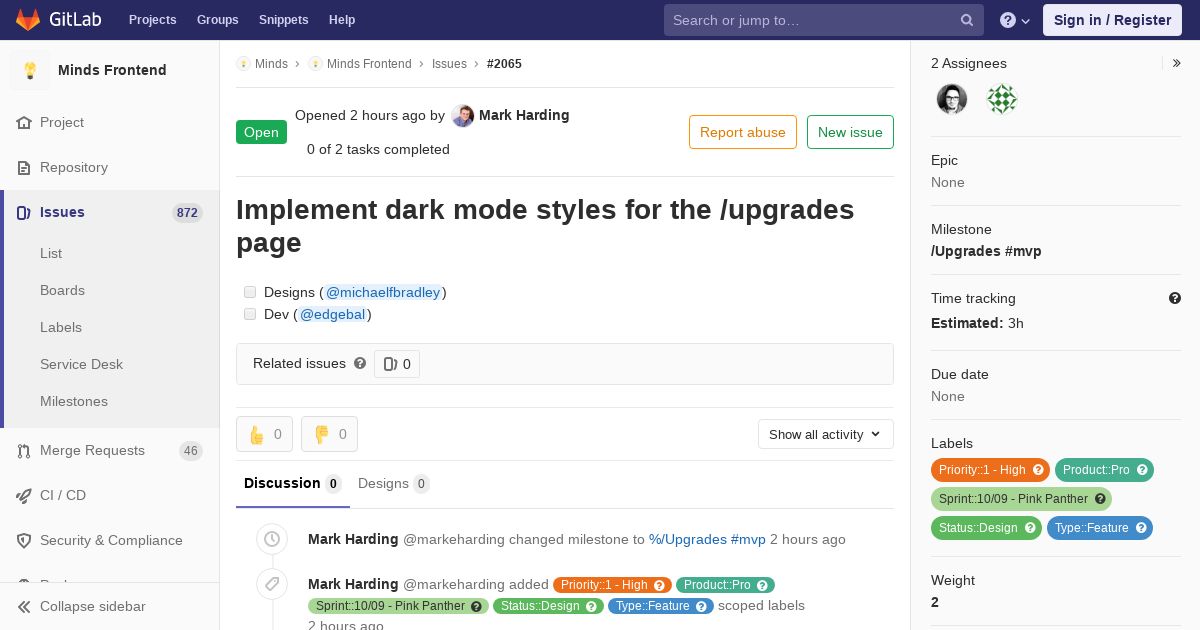1200x630 pixels.
Task: Open the %/Upgrades #mvp milestone link in activity
Action: [x=707, y=539]
